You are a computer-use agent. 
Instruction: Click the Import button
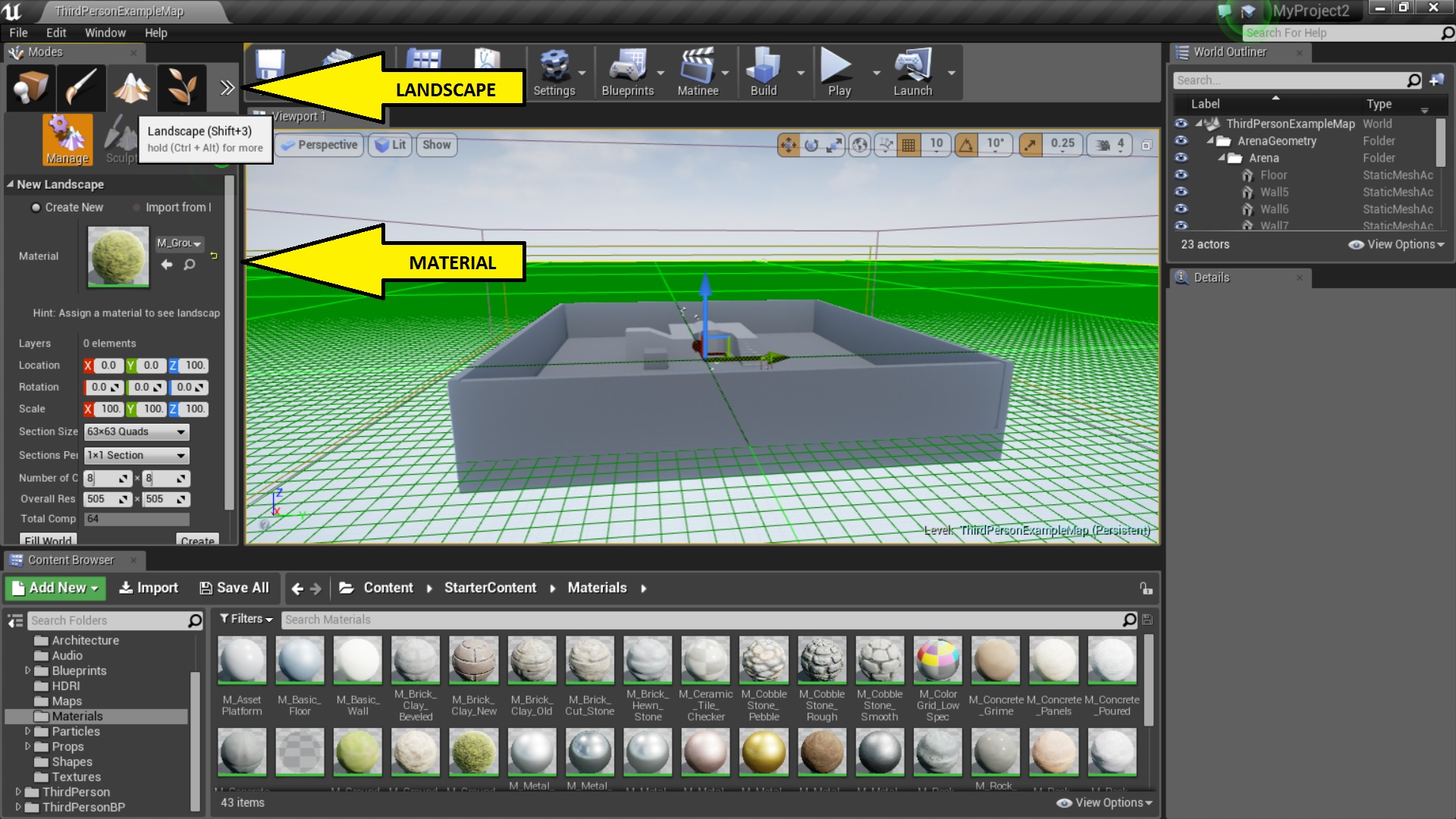click(x=149, y=588)
